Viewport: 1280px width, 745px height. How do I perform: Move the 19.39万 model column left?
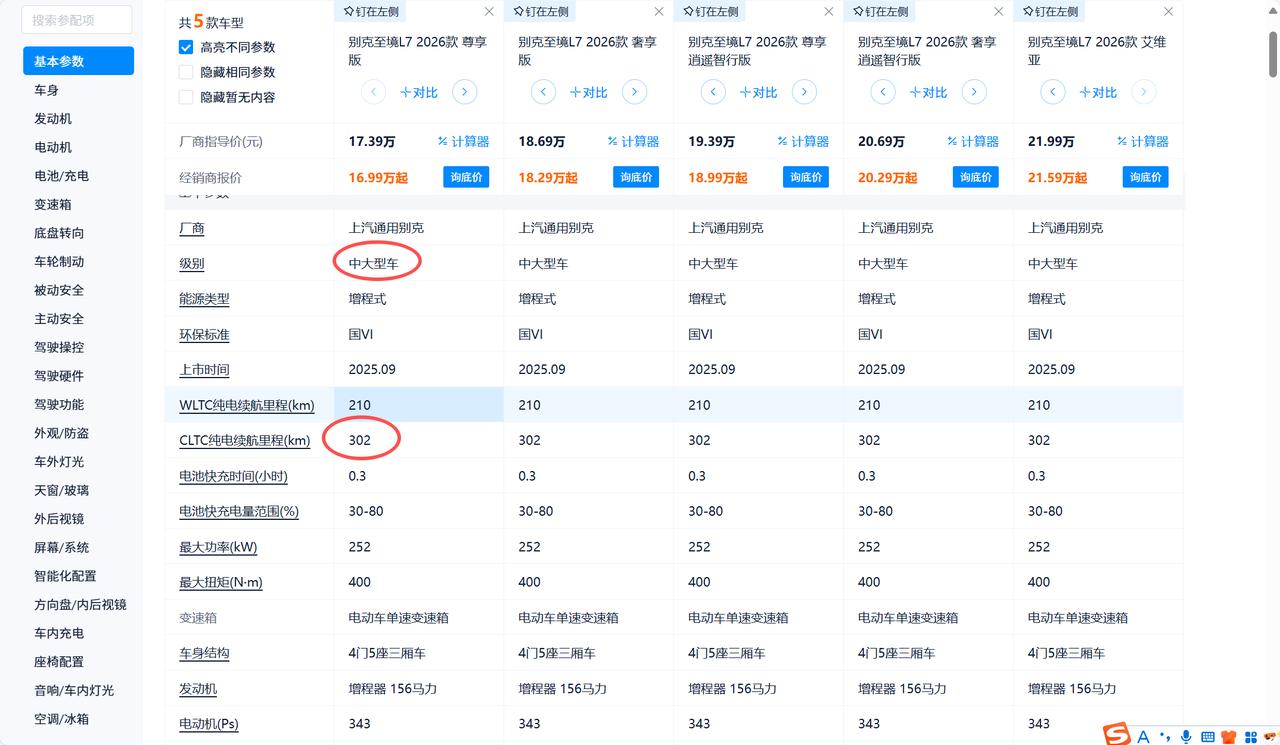(713, 93)
